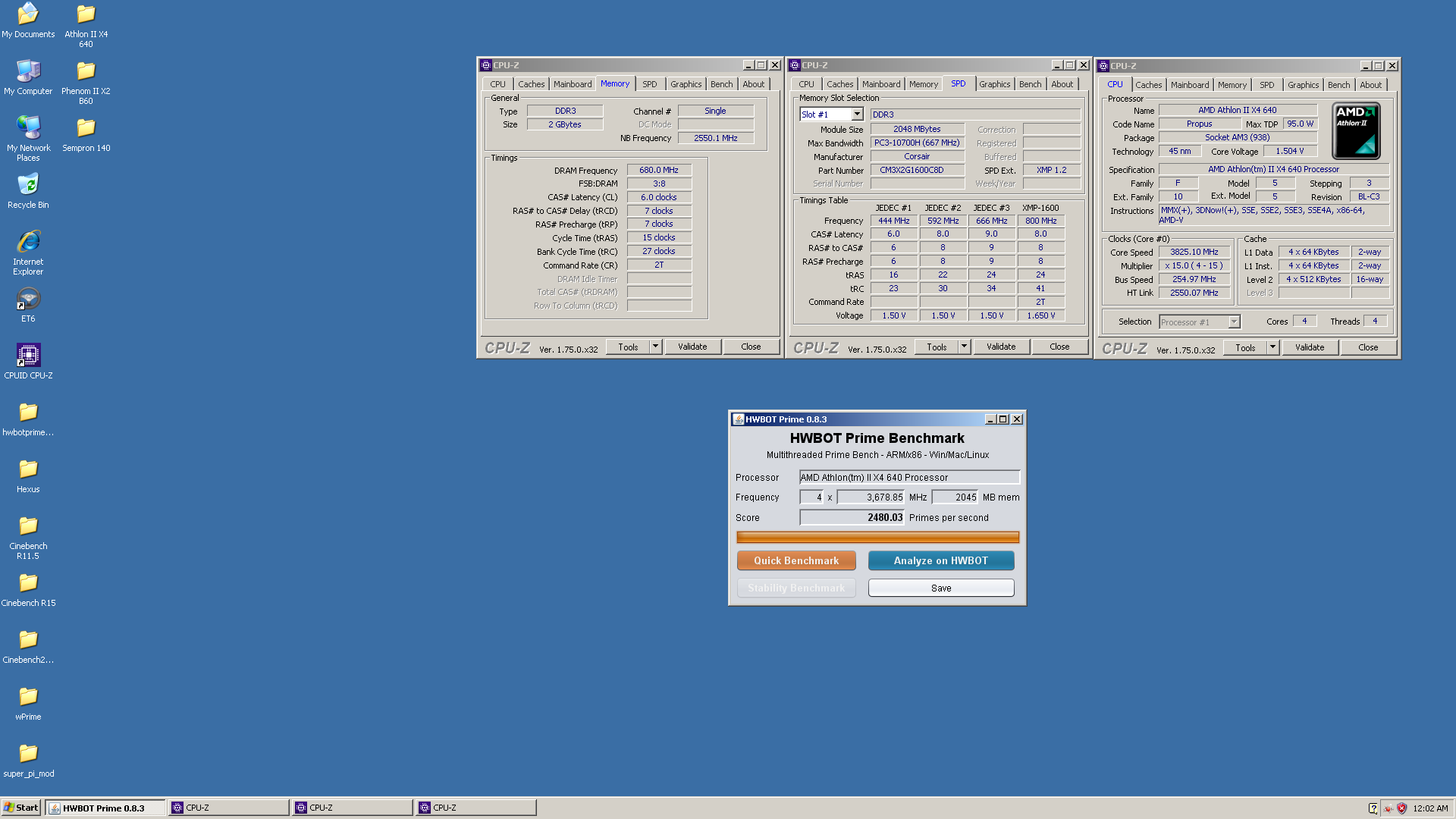The width and height of the screenshot is (1456, 819).
Task: Click Close button in CPU window
Action: pyautogui.click(x=1368, y=347)
